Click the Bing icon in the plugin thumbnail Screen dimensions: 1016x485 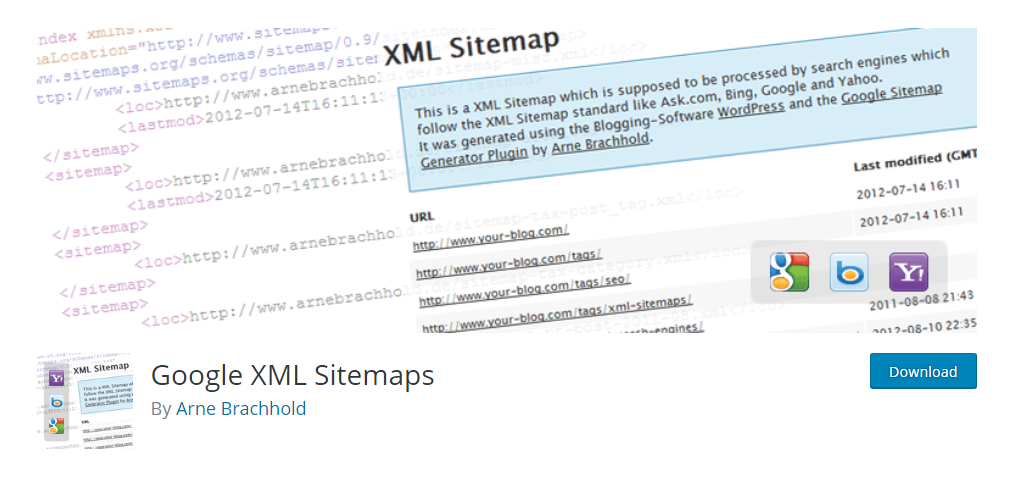tap(57, 402)
